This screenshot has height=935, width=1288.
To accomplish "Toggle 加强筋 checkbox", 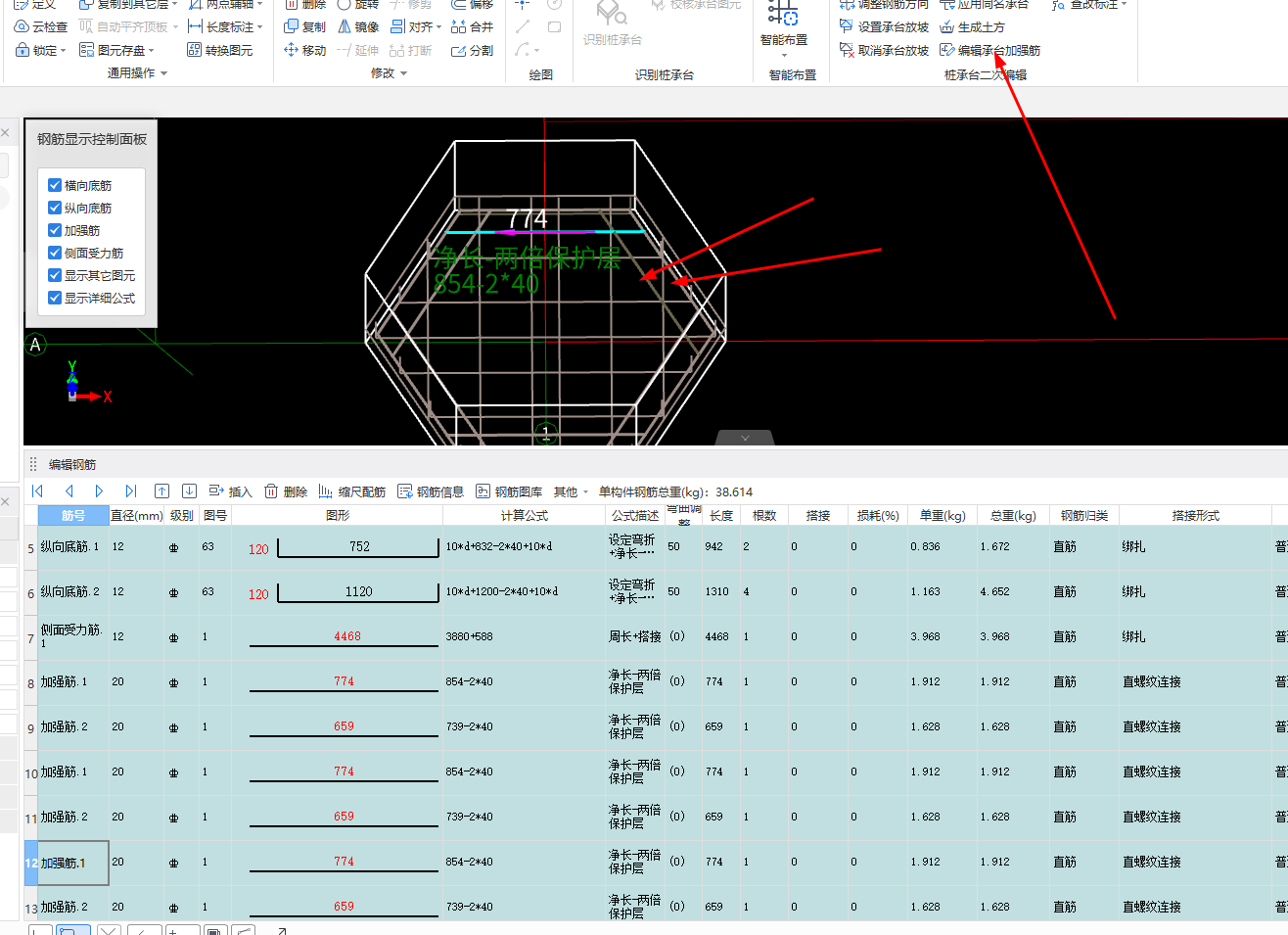I will tap(55, 230).
